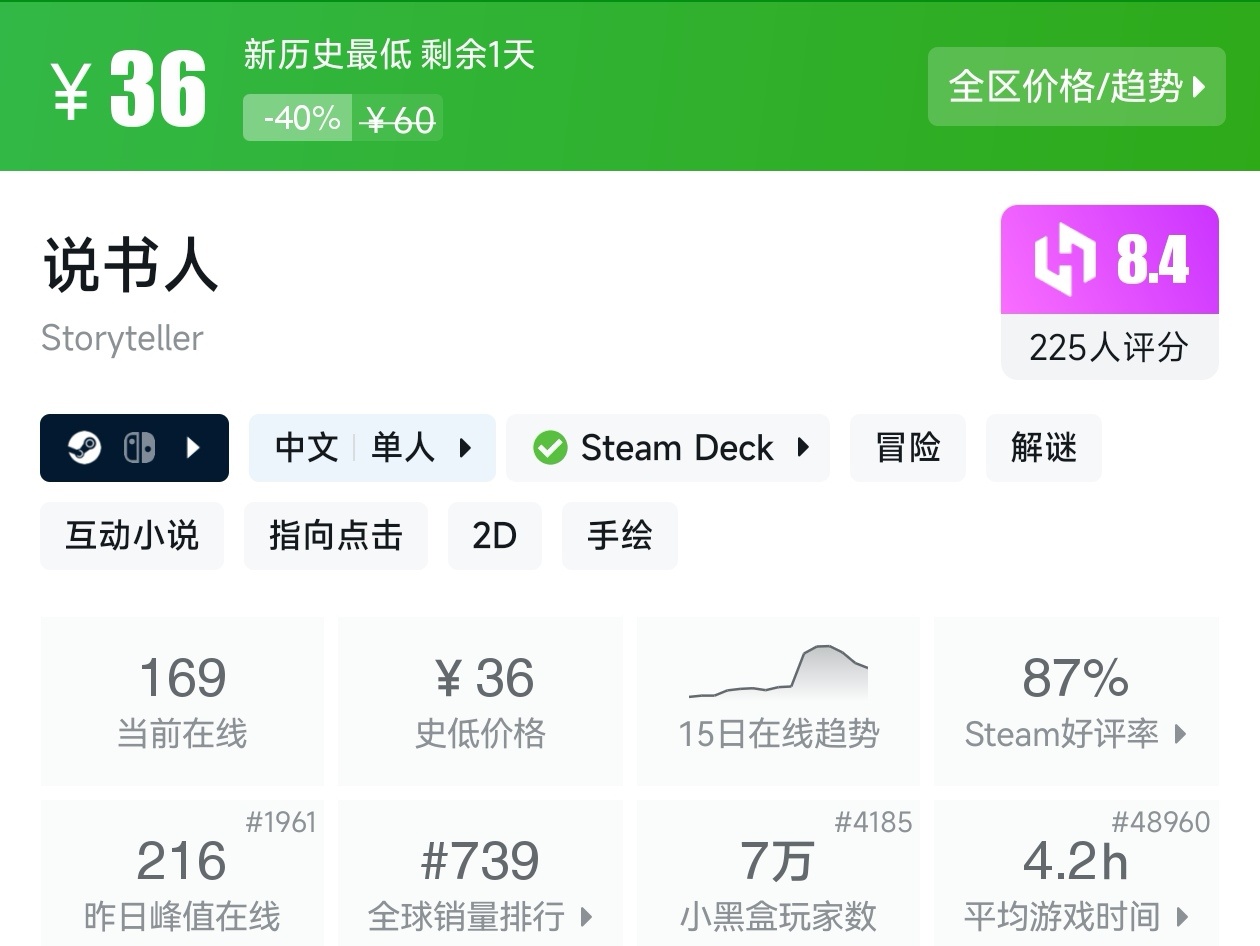
Task: Click the green Steam Deck verified checkmark
Action: pos(549,448)
